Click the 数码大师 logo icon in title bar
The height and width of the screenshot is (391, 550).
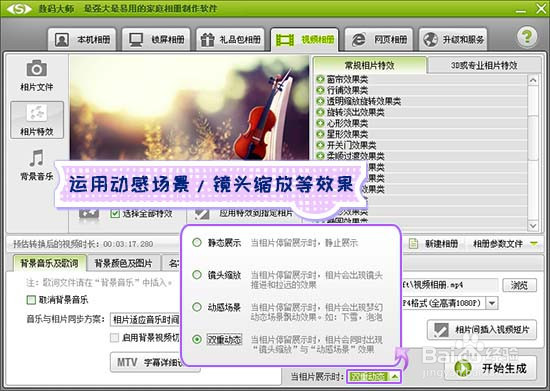(19, 9)
